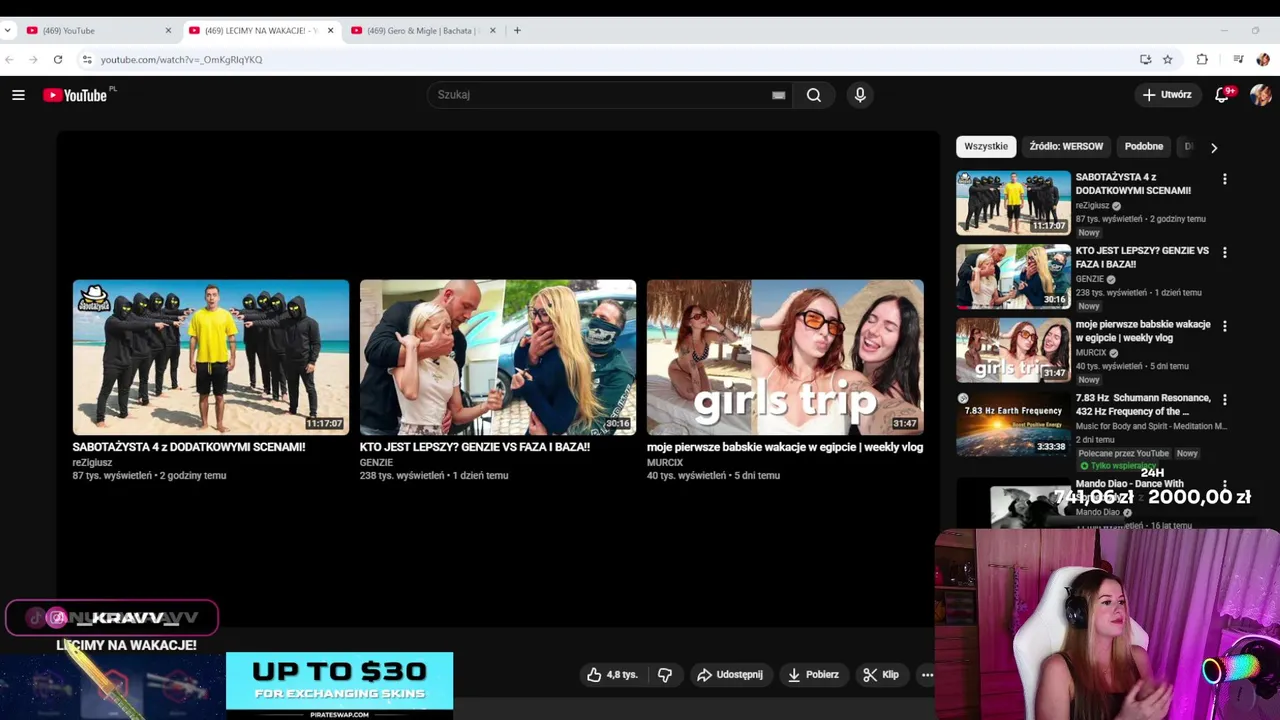Open end-screen title KTO JEST LEPSZY? GENZIE VS FAZA
Screen dimensions: 1280x720
point(475,447)
